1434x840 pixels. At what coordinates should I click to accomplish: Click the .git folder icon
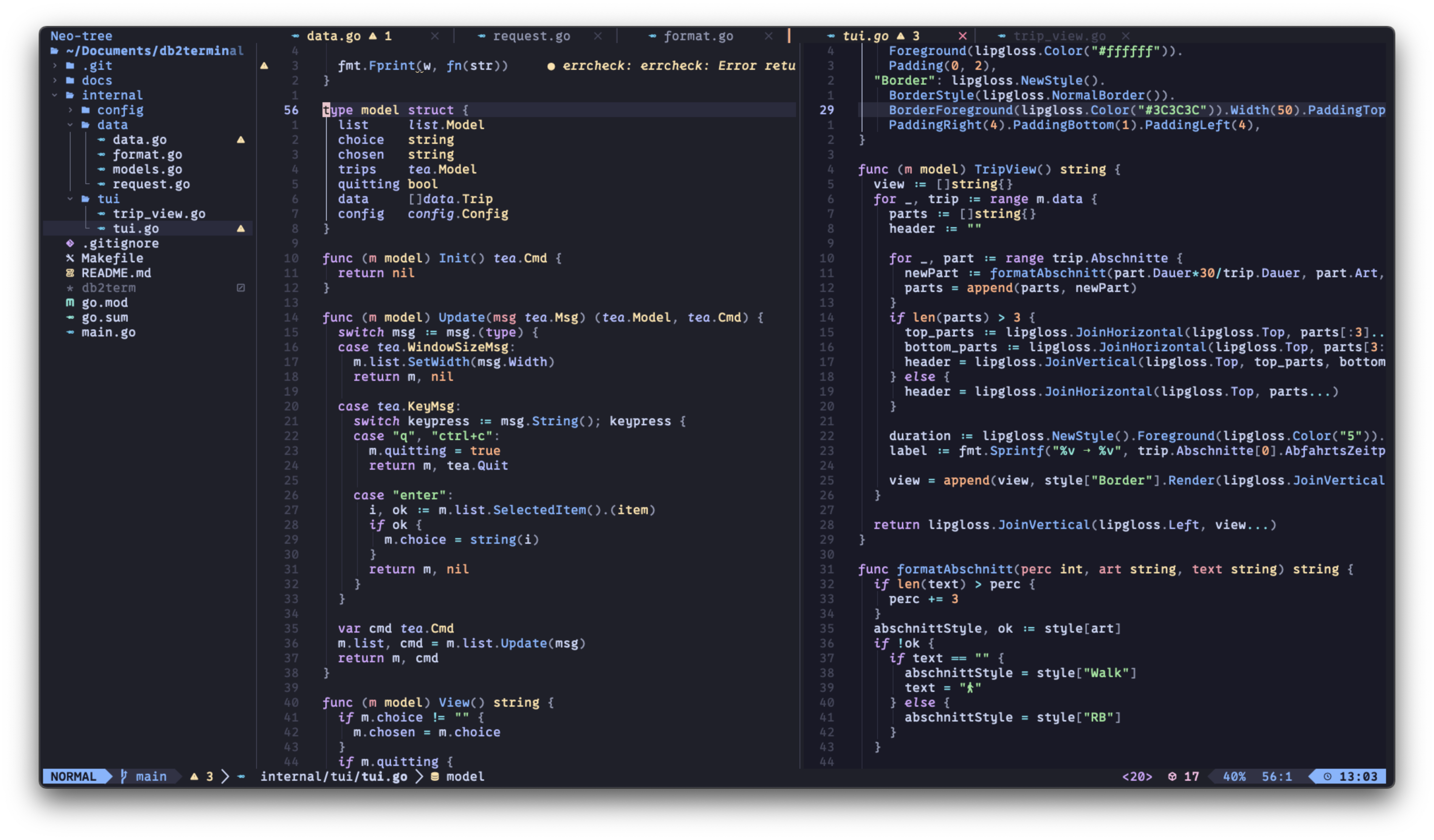click(x=71, y=66)
